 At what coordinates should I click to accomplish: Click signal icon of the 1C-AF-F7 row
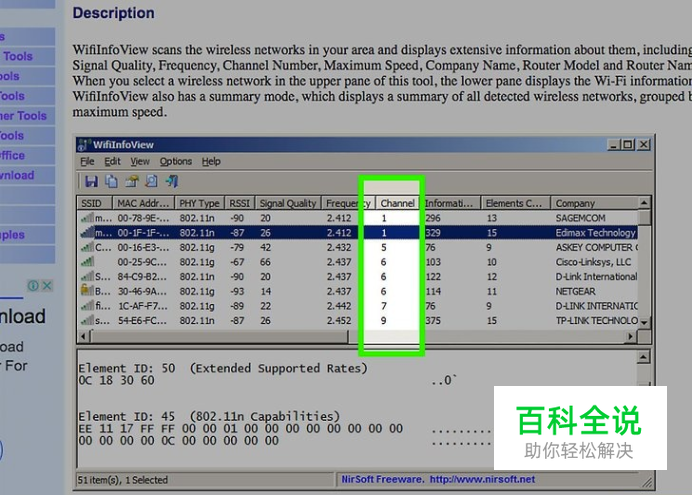coord(87,305)
